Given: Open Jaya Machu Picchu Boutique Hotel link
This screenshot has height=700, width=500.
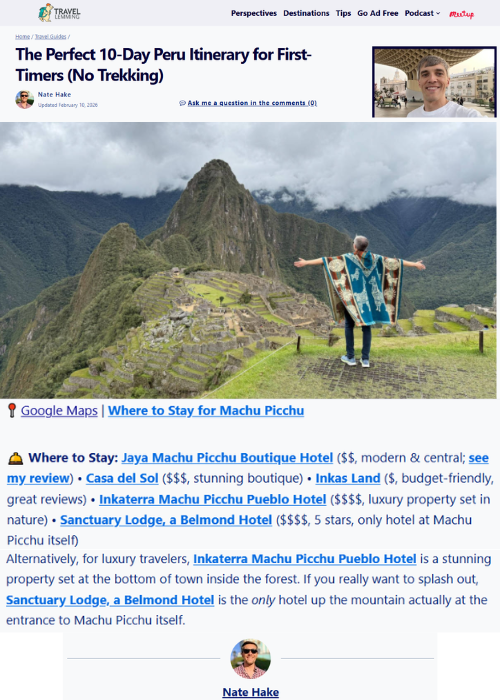Looking at the screenshot, I should coord(227,458).
